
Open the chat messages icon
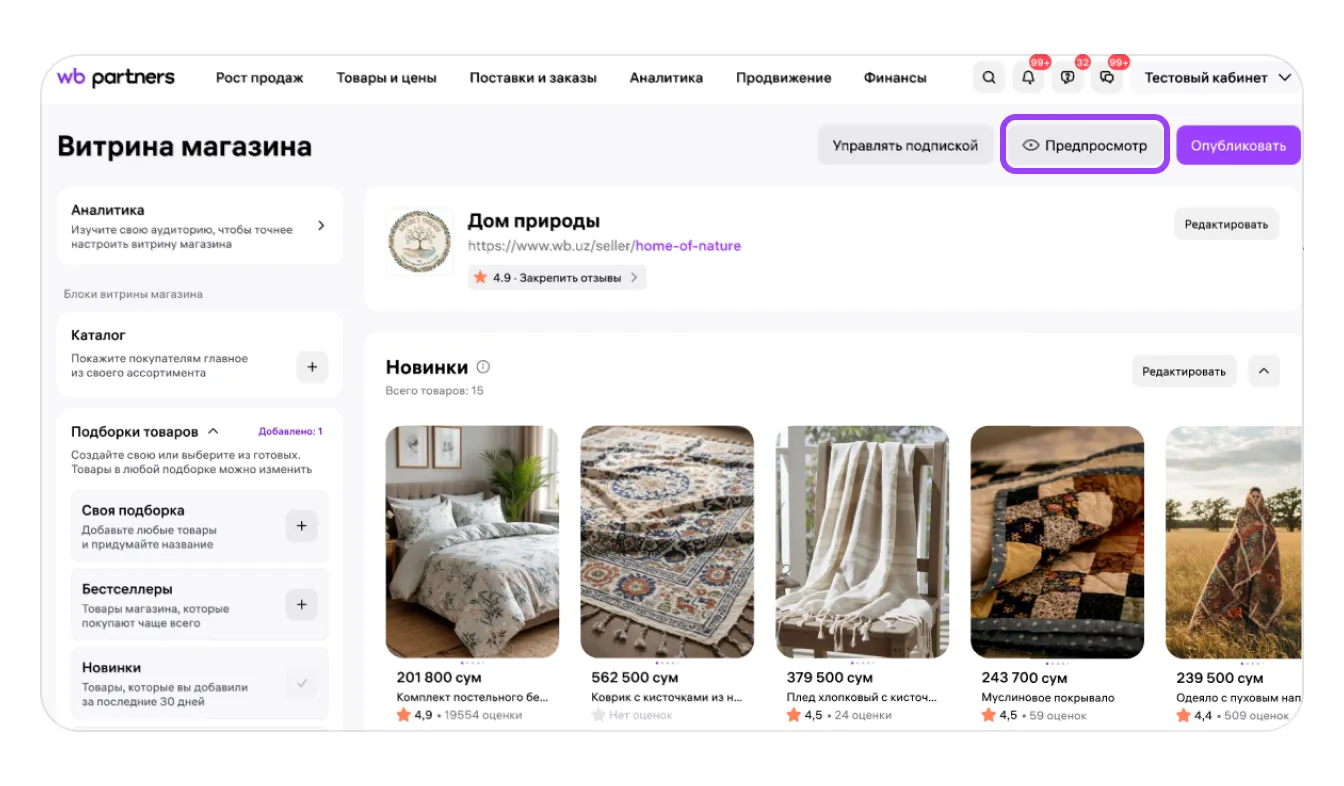point(1106,78)
